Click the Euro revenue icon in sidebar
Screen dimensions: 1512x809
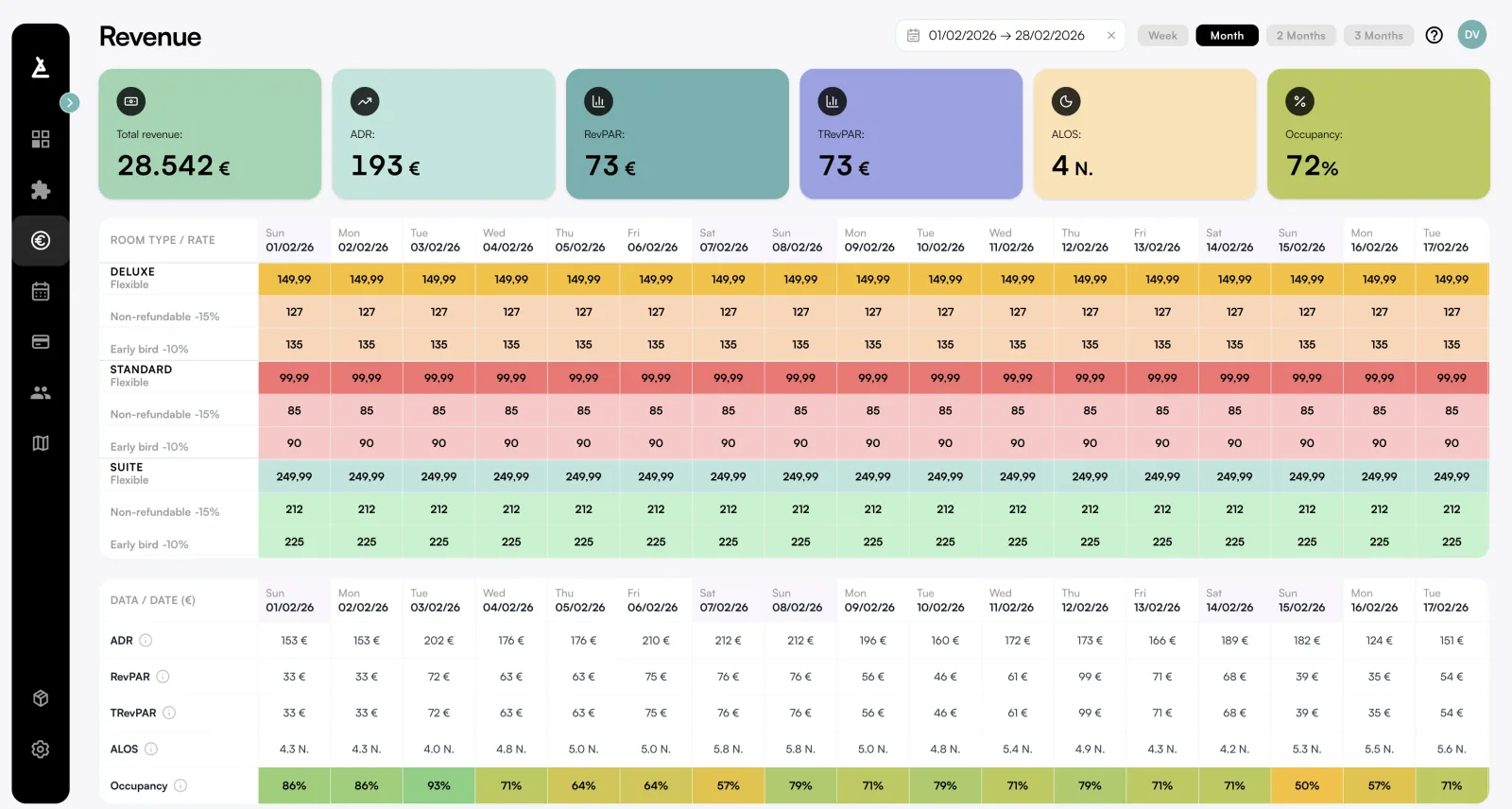[40, 240]
